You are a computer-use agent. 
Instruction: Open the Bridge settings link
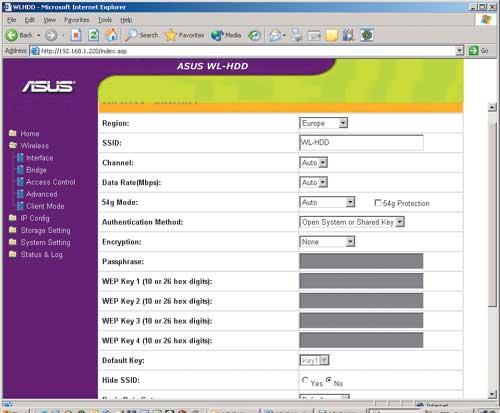[x=36, y=170]
